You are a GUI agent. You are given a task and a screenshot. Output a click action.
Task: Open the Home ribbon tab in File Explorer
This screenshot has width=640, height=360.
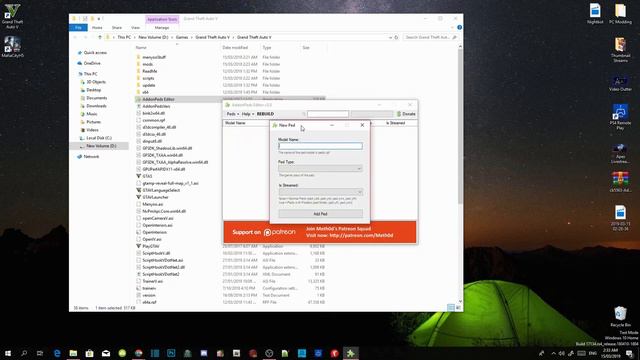click(x=97, y=27)
